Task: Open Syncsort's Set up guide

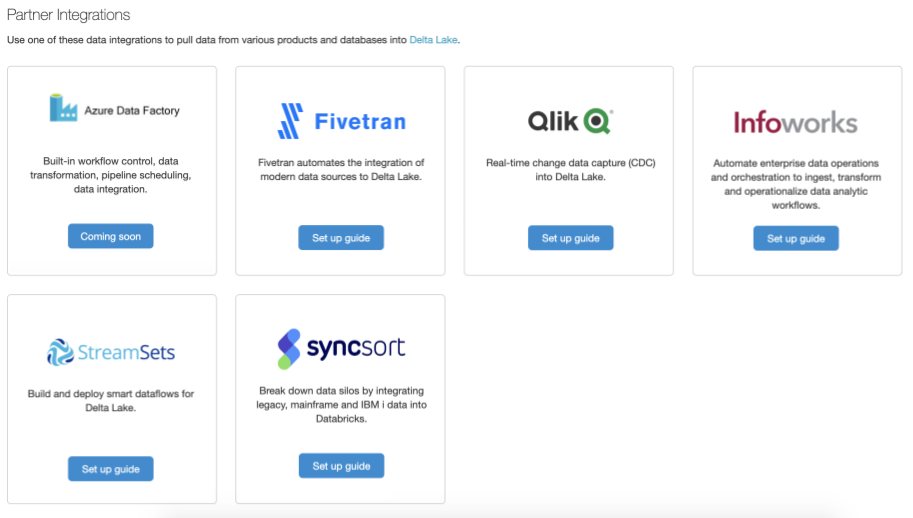Action: click(341, 466)
